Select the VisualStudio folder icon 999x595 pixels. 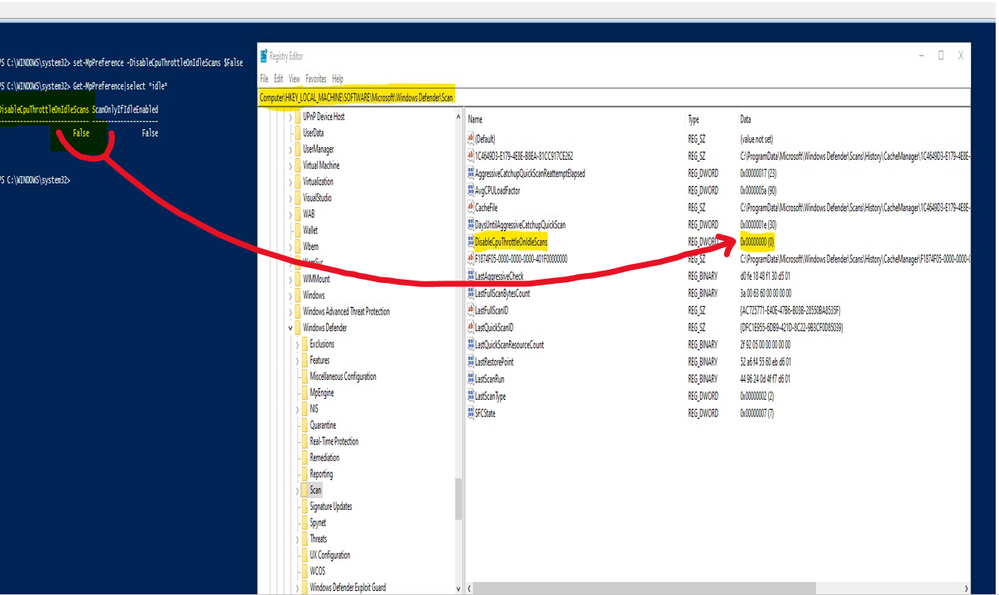(x=297, y=198)
